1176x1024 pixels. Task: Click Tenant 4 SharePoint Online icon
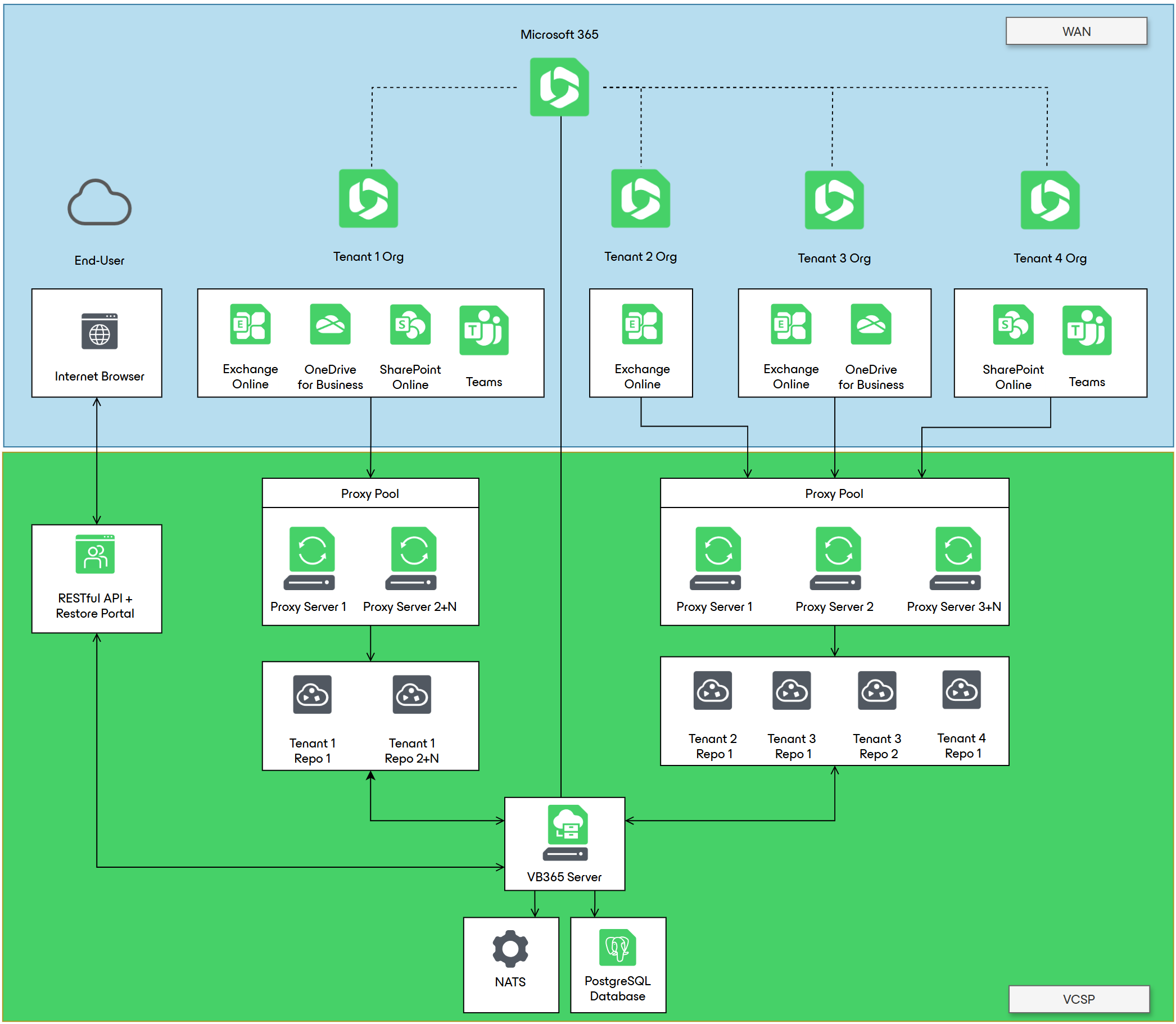click(1012, 324)
